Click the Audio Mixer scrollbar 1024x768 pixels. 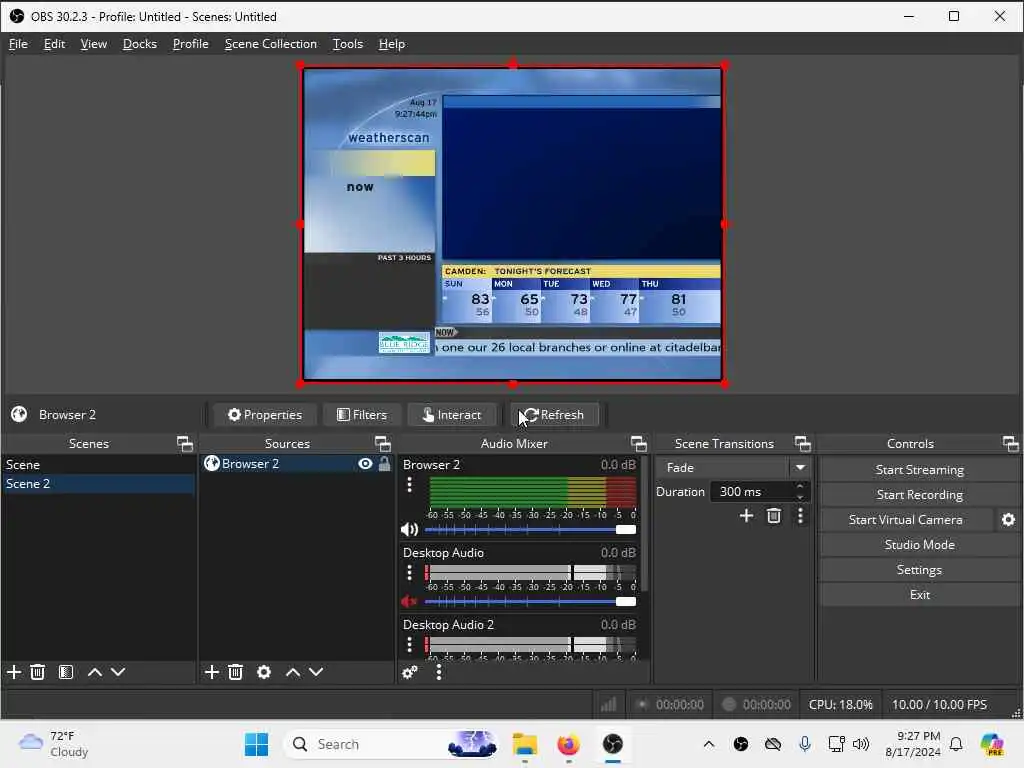pos(645,524)
